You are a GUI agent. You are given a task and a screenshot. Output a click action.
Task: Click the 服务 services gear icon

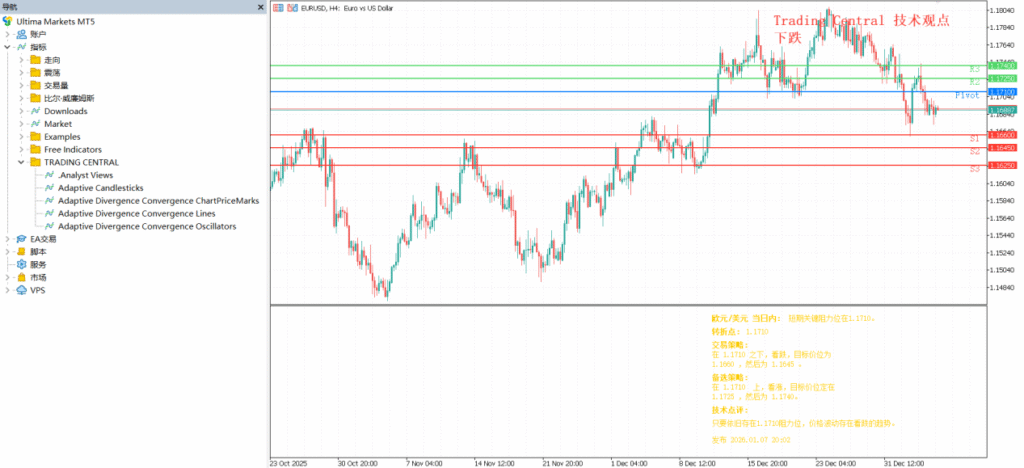(22, 264)
